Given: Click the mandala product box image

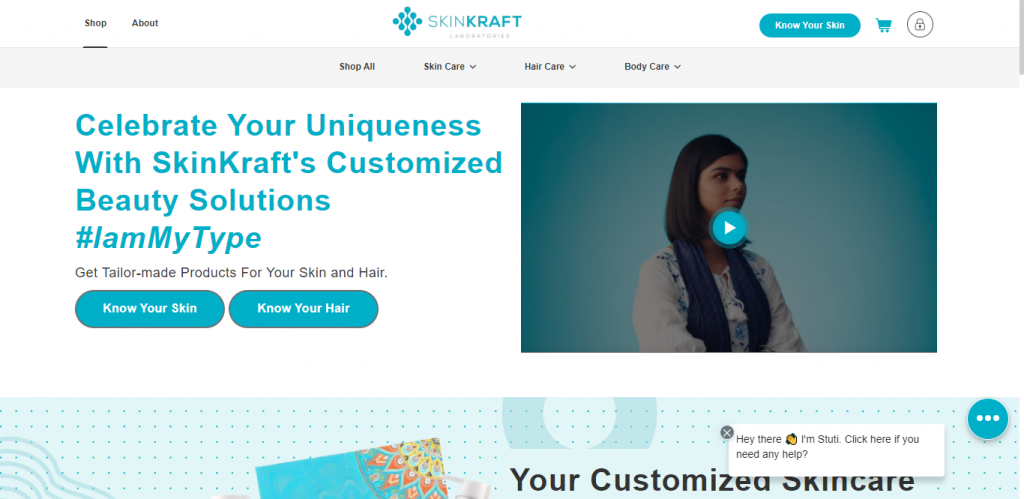Looking at the screenshot, I should [x=353, y=470].
